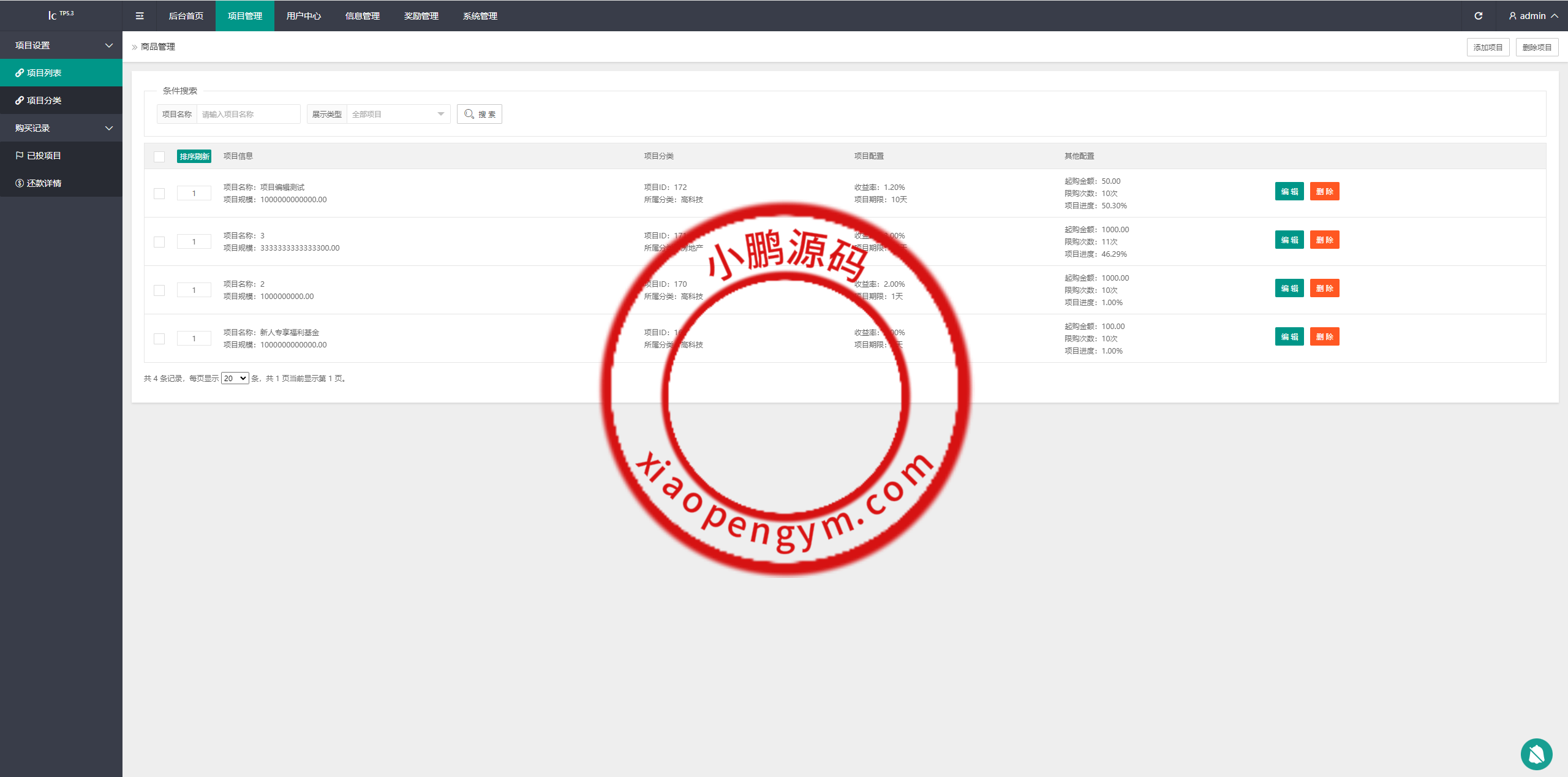Screen dimensions: 1568x777
Task: Open 还款详情 coin item in sidebar
Action: 38,183
